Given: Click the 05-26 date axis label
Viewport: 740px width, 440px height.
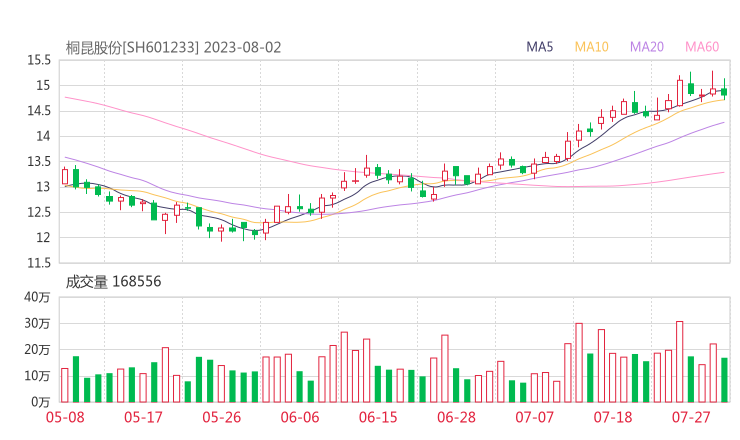Looking at the screenshot, I should tap(221, 417).
